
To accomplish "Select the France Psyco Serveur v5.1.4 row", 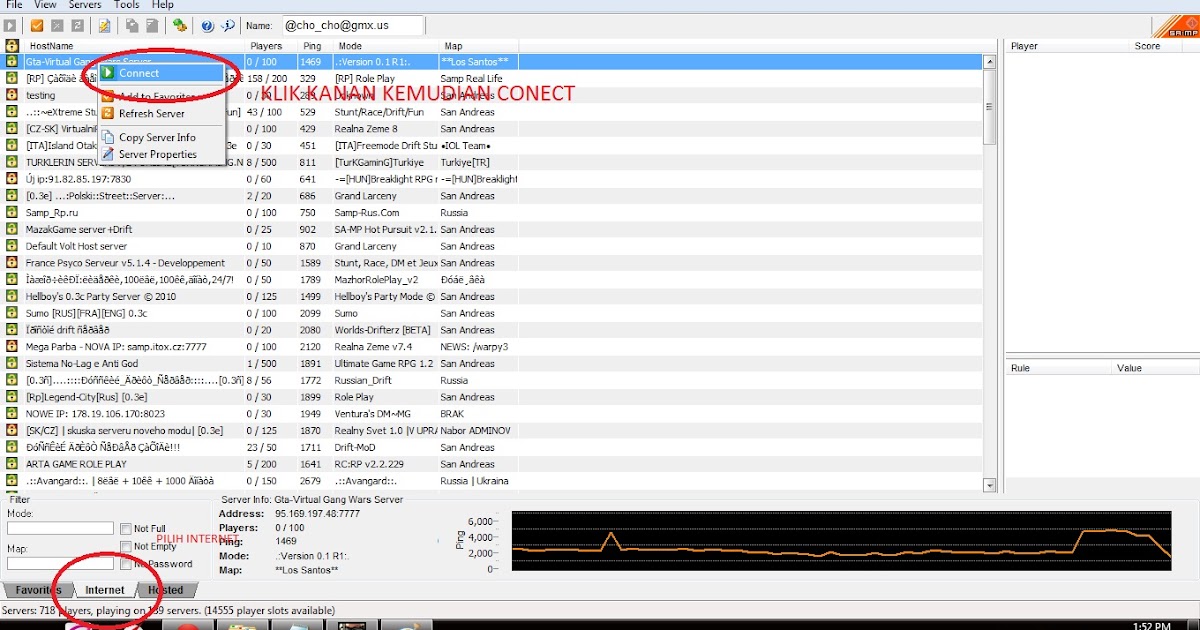I will [491, 263].
